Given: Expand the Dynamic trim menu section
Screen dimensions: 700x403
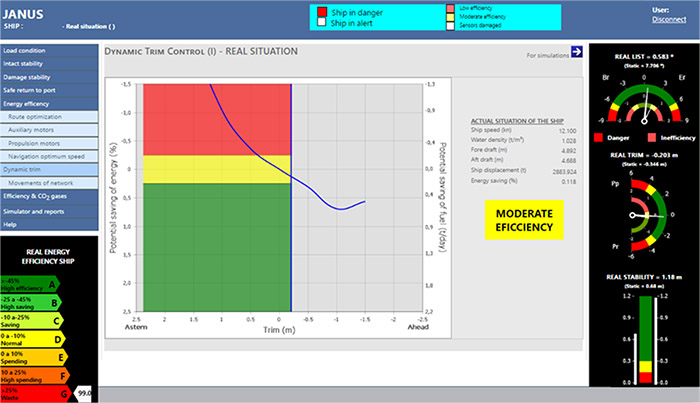Looking at the screenshot, I should pyautogui.click(x=50, y=170).
